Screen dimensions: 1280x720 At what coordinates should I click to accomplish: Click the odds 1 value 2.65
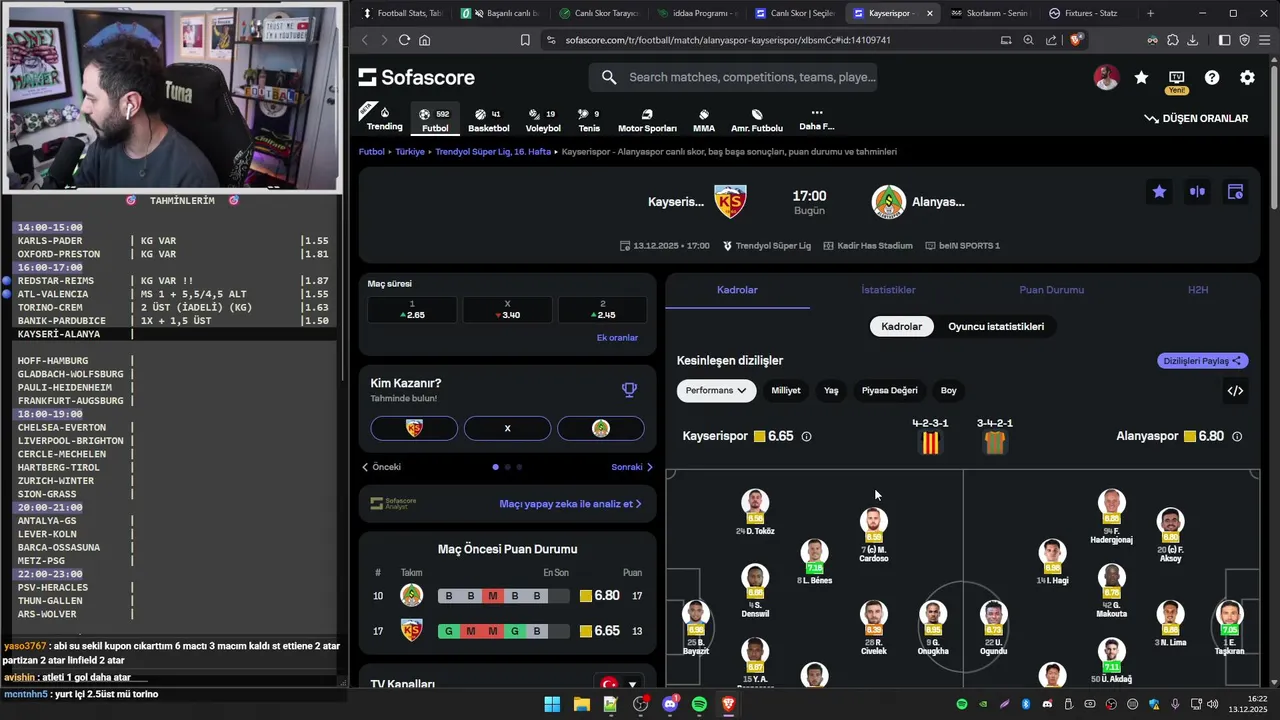click(412, 310)
